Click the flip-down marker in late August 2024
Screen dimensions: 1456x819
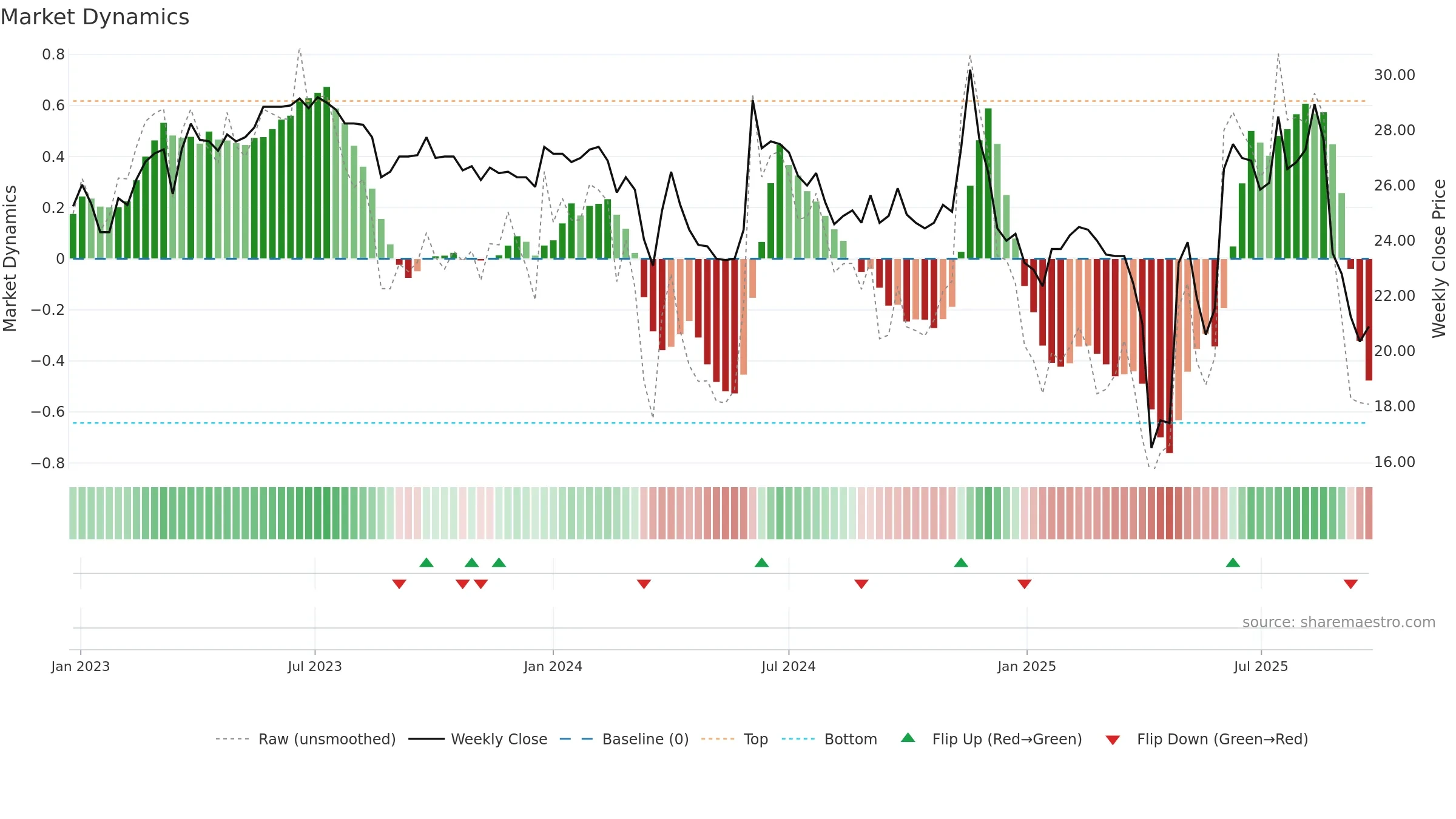861,584
